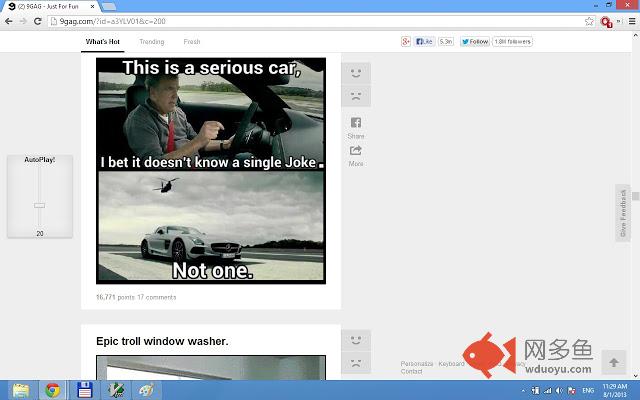Viewport: 640px width, 400px height.
Task: Share the car post on Facebook
Action: pos(356,122)
